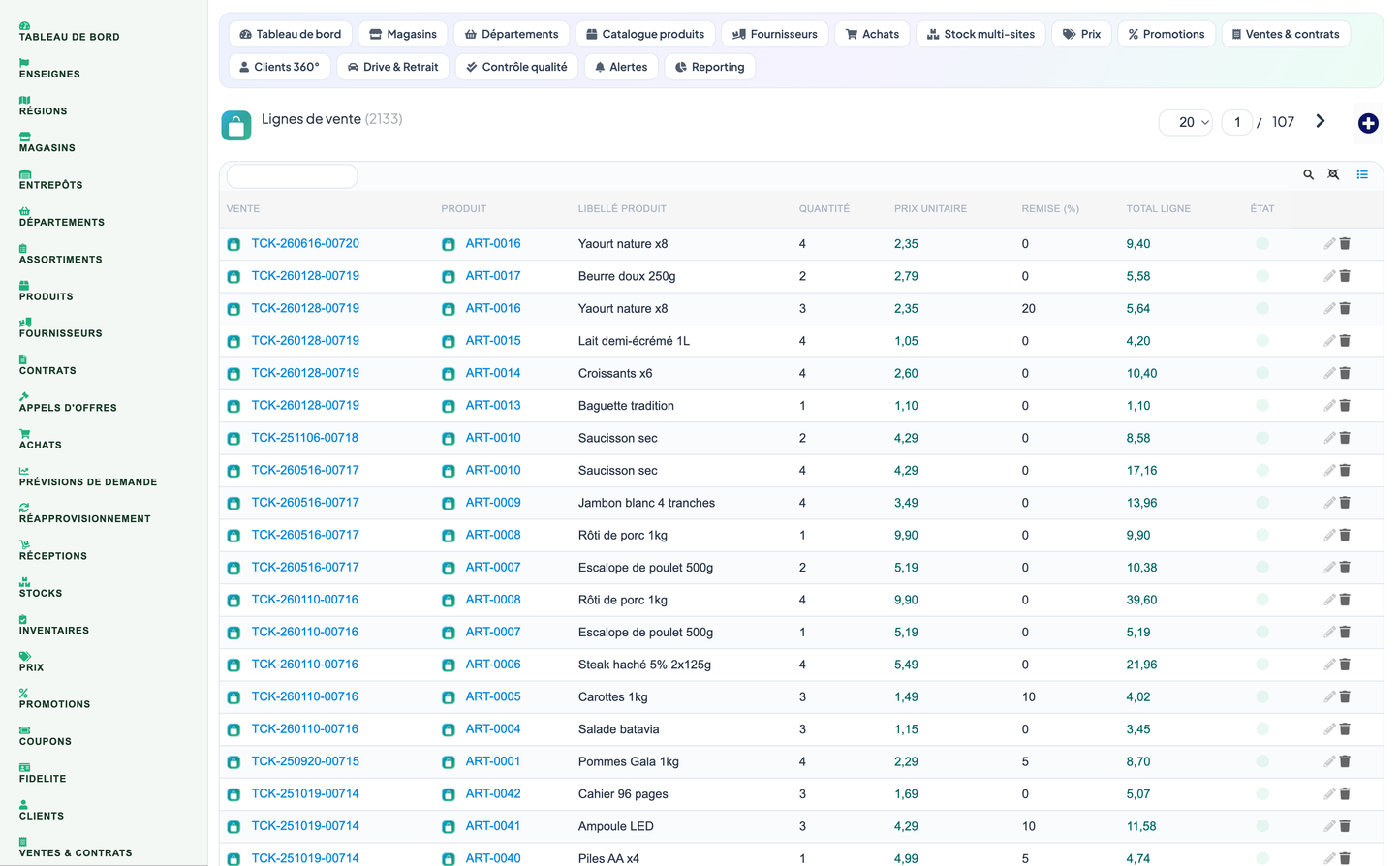
Task: Sort by Quantité column header
Action: [824, 209]
